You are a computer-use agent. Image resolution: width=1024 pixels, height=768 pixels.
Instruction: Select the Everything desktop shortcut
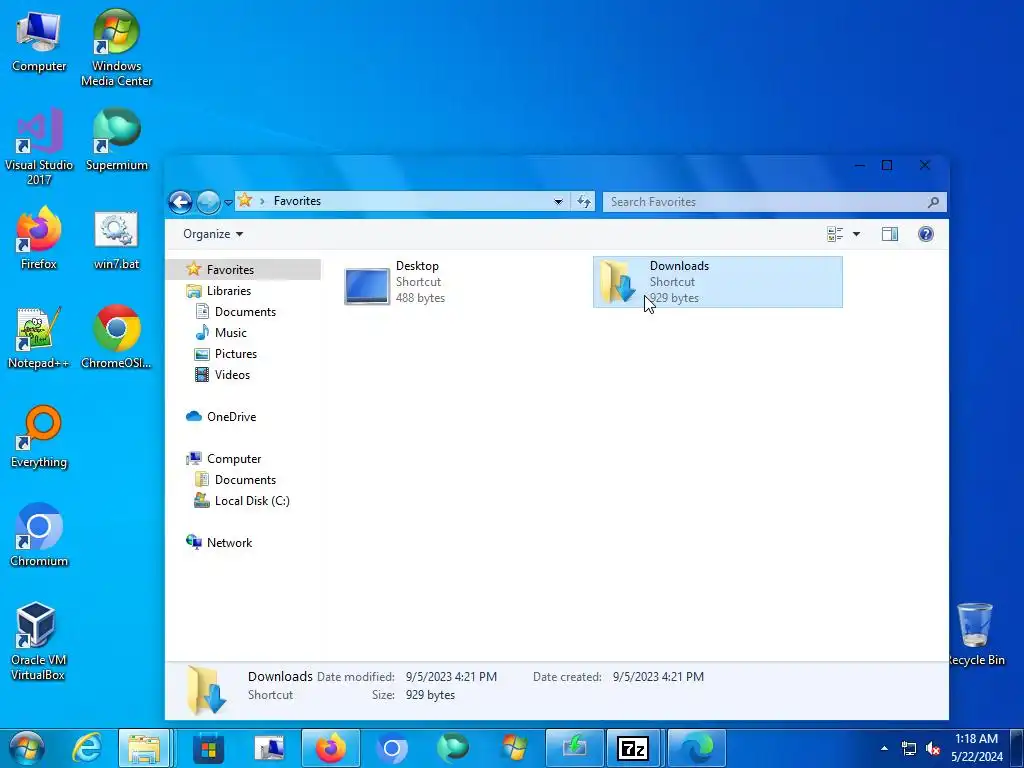click(x=39, y=436)
